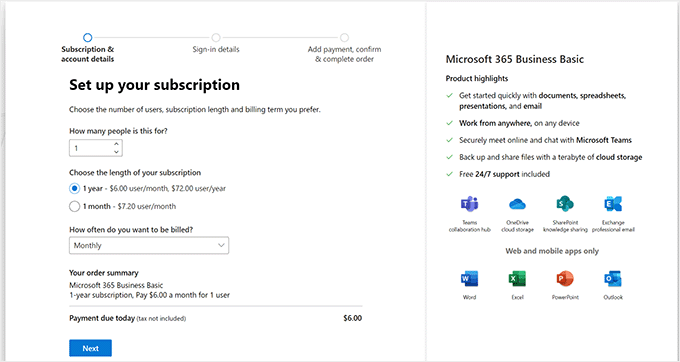The width and height of the screenshot is (680, 362).
Task: Click the 'Microsoft 365 Business Basic' title
Action: [515, 59]
